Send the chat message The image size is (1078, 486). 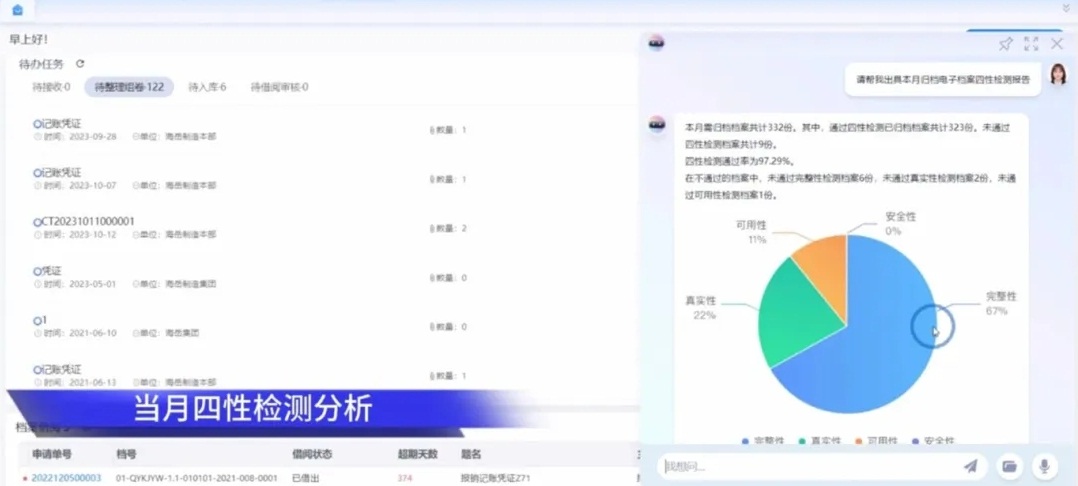pyautogui.click(x=970, y=466)
